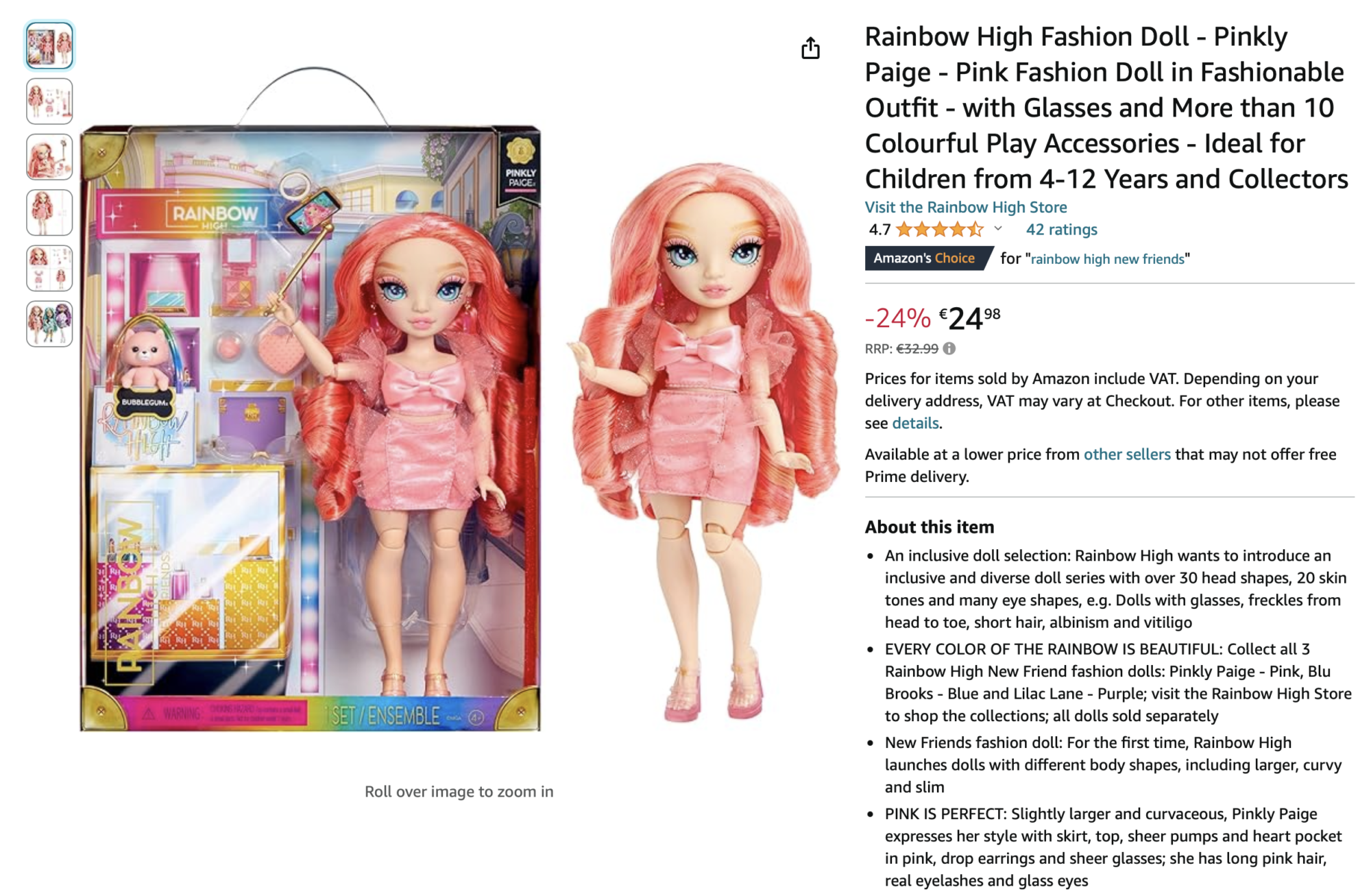This screenshot has width=1371, height=896.
Task: Click the product title text
Action: pos(1106,108)
